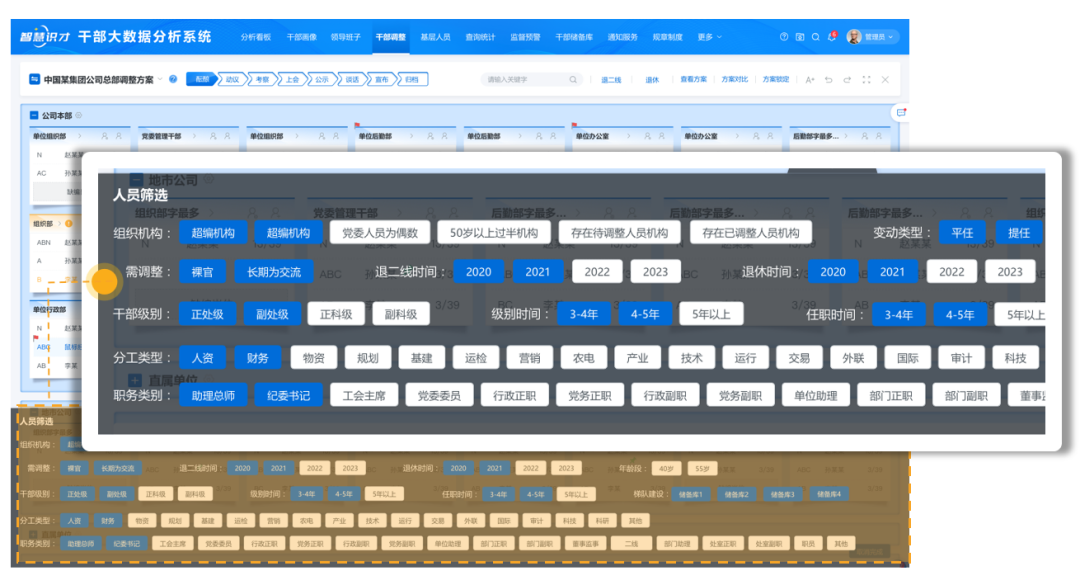Select the 考察 workflow step
The image size is (1080, 585).
click(261, 79)
